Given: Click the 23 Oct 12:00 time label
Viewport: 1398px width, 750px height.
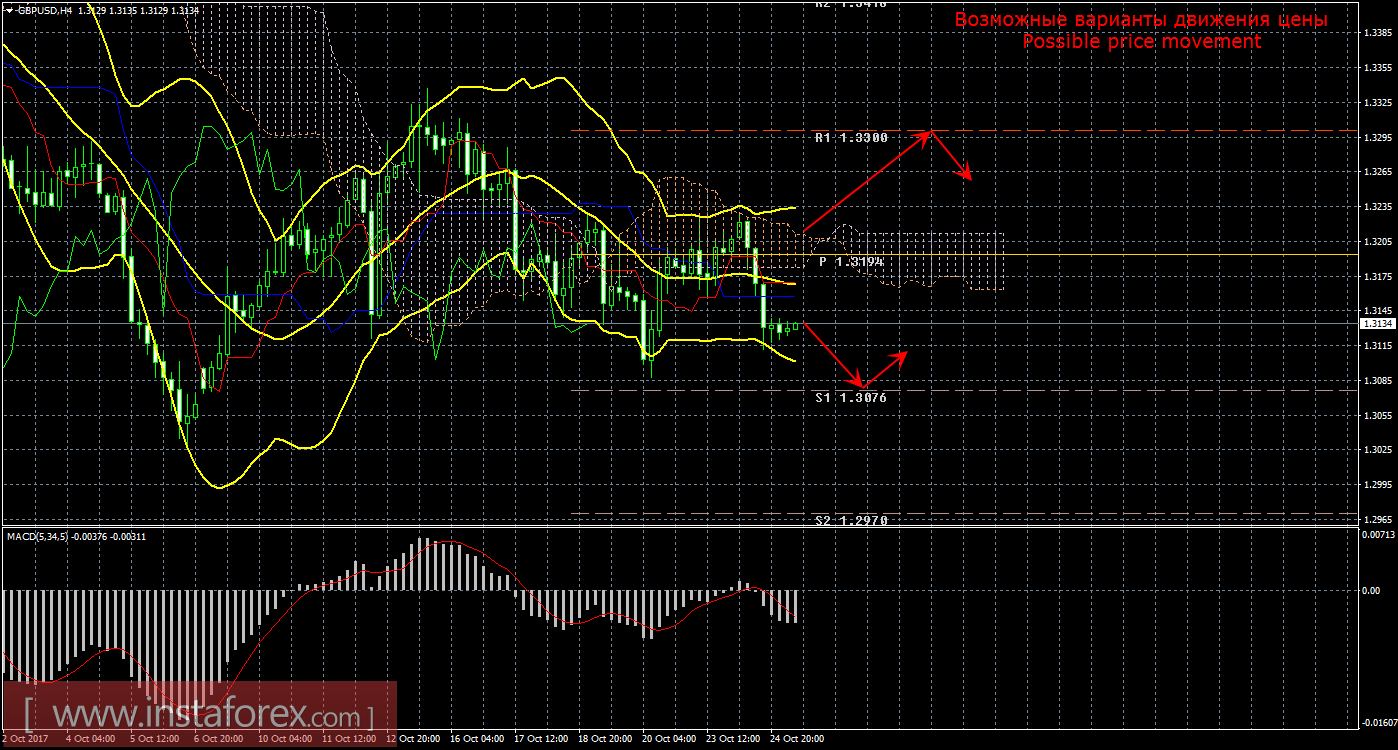Looking at the screenshot, I should 732,739.
